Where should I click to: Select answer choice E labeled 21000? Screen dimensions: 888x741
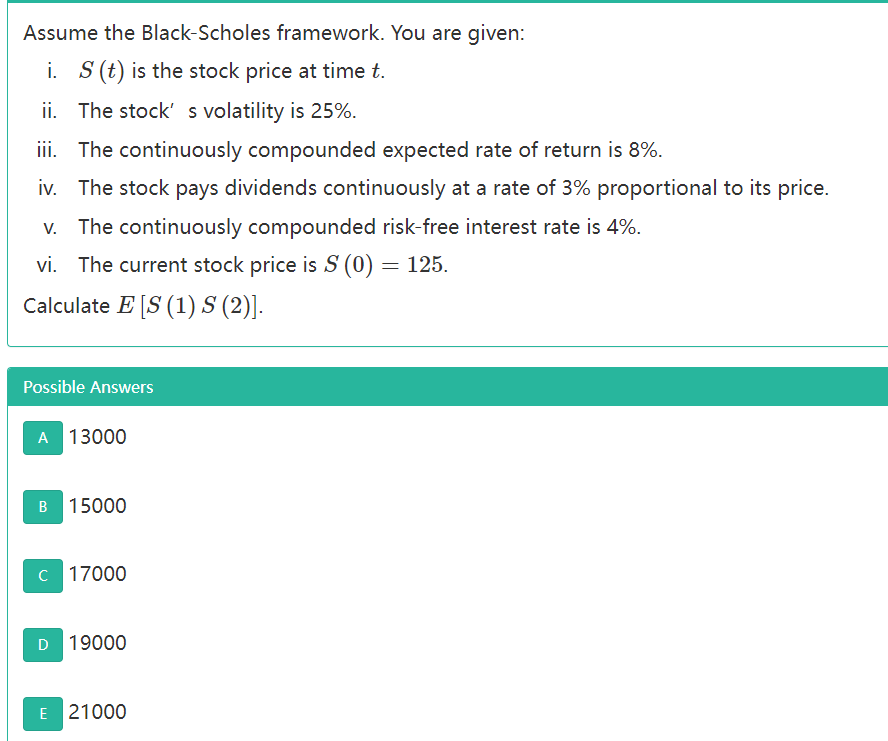97,712
